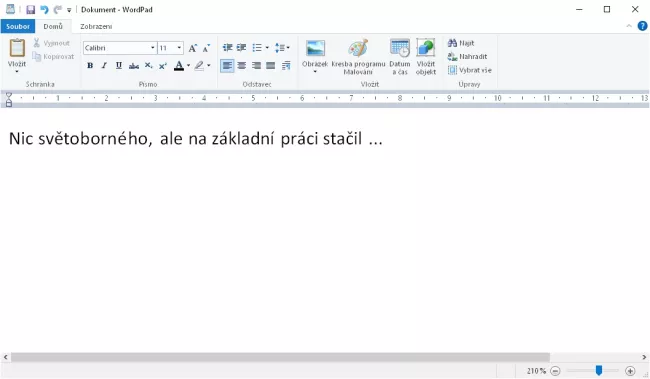This screenshot has width=650, height=379.
Task: Align text to the right
Action: point(256,66)
